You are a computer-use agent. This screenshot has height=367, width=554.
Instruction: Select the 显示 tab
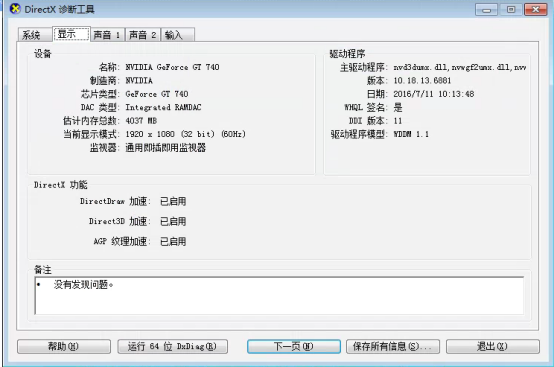(x=71, y=34)
